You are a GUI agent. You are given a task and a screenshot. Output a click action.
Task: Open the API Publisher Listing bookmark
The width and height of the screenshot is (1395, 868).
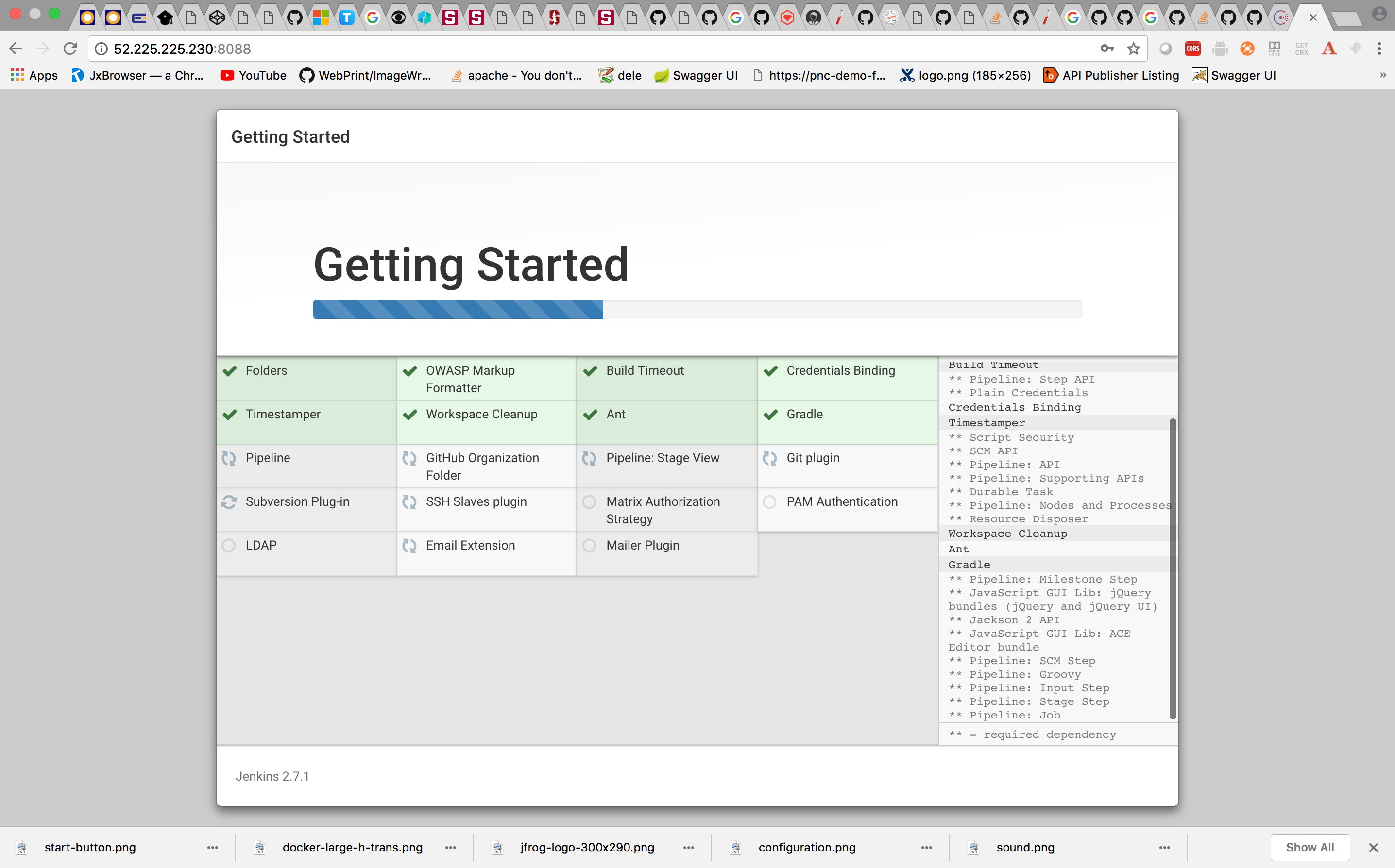click(x=1111, y=75)
